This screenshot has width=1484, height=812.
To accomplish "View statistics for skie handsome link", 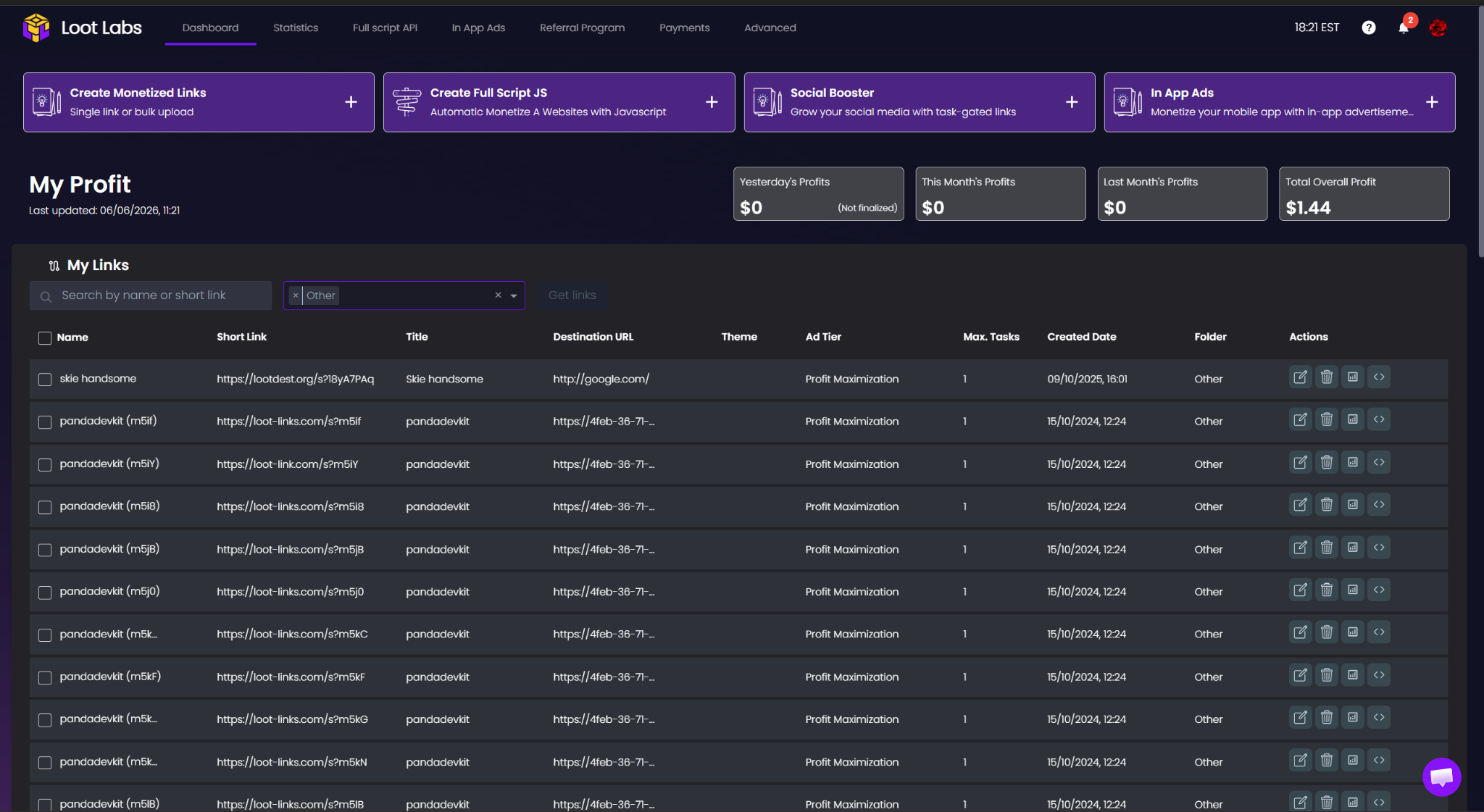I will pyautogui.click(x=1352, y=377).
